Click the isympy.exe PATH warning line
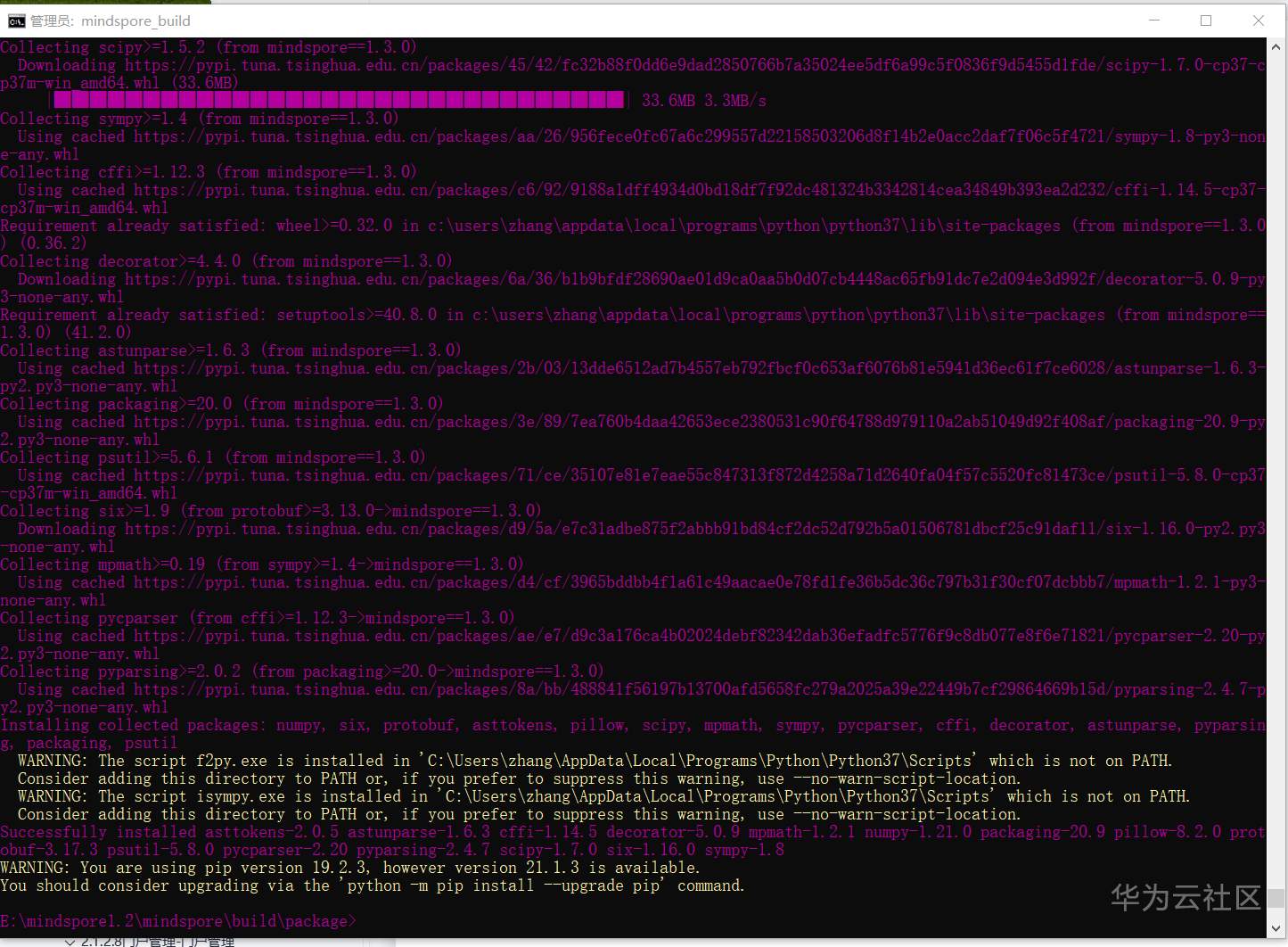1288x947 pixels. [x=603, y=796]
